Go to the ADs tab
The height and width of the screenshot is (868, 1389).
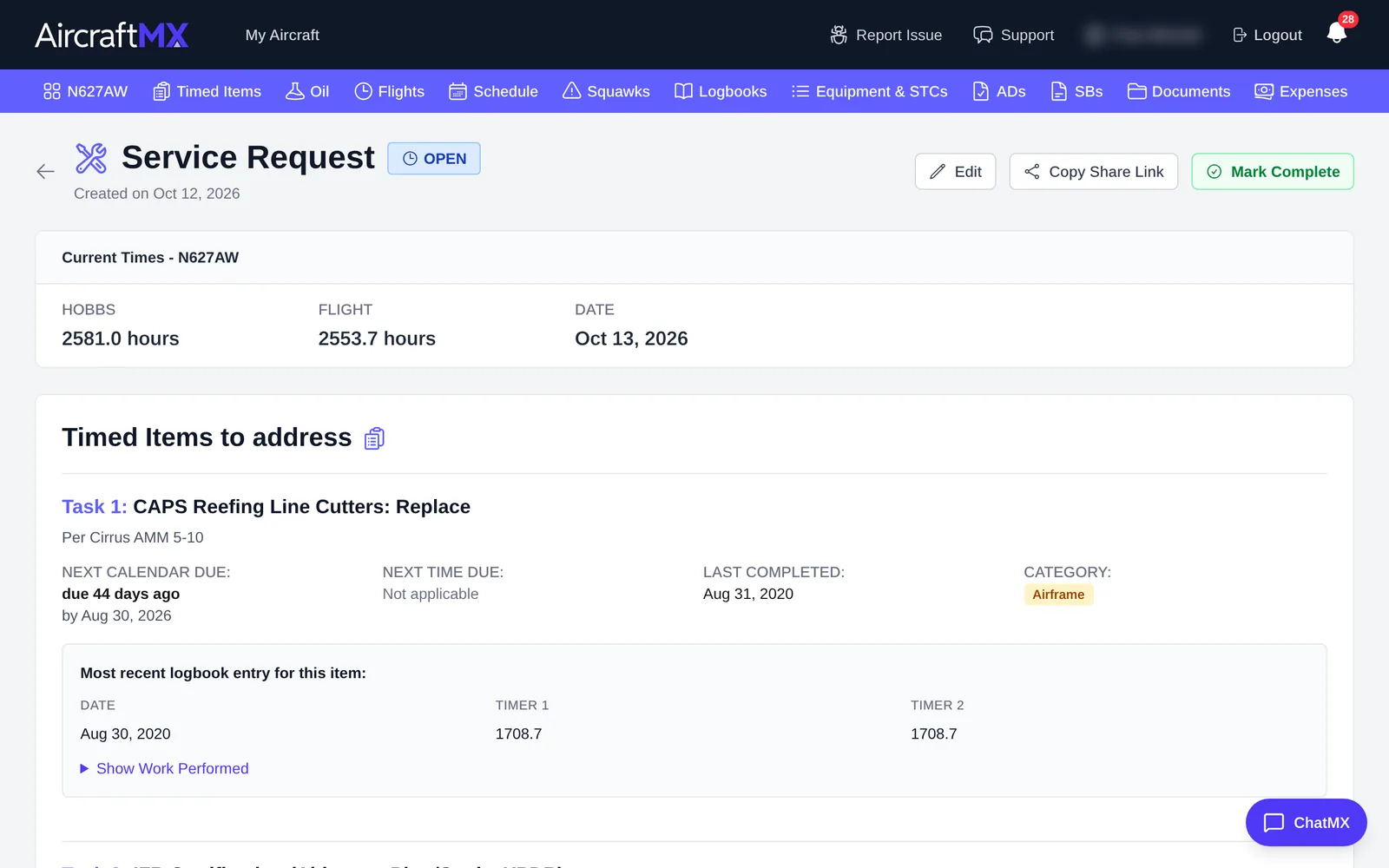[x=999, y=91]
